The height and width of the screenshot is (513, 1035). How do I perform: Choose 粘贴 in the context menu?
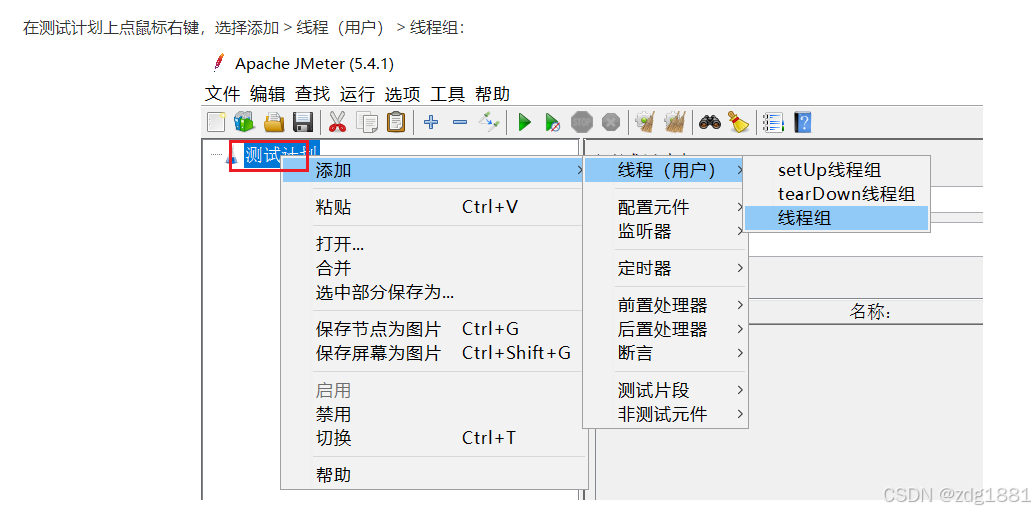(434, 207)
